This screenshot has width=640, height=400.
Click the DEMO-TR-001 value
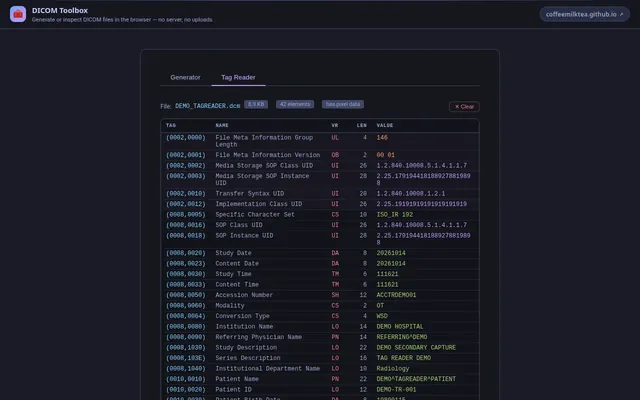pyautogui.click(x=396, y=390)
